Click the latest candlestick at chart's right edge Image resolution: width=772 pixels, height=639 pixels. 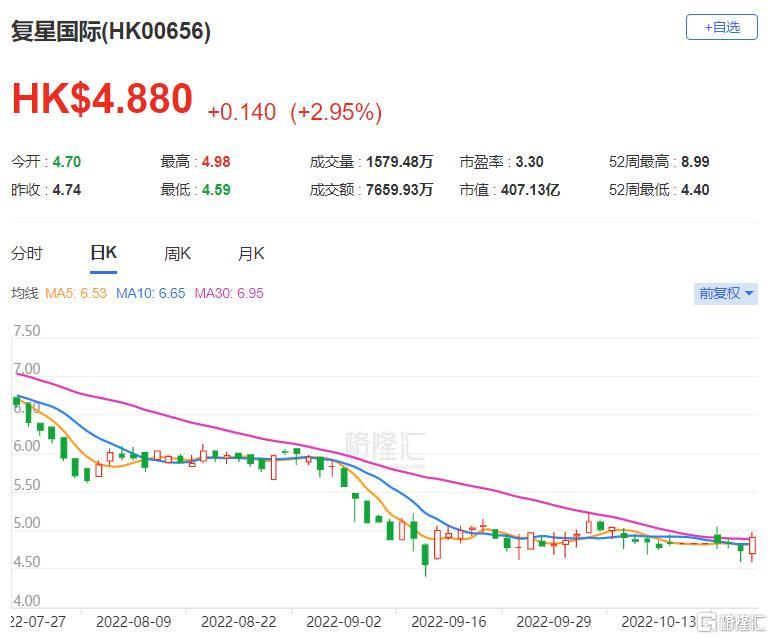click(752, 545)
